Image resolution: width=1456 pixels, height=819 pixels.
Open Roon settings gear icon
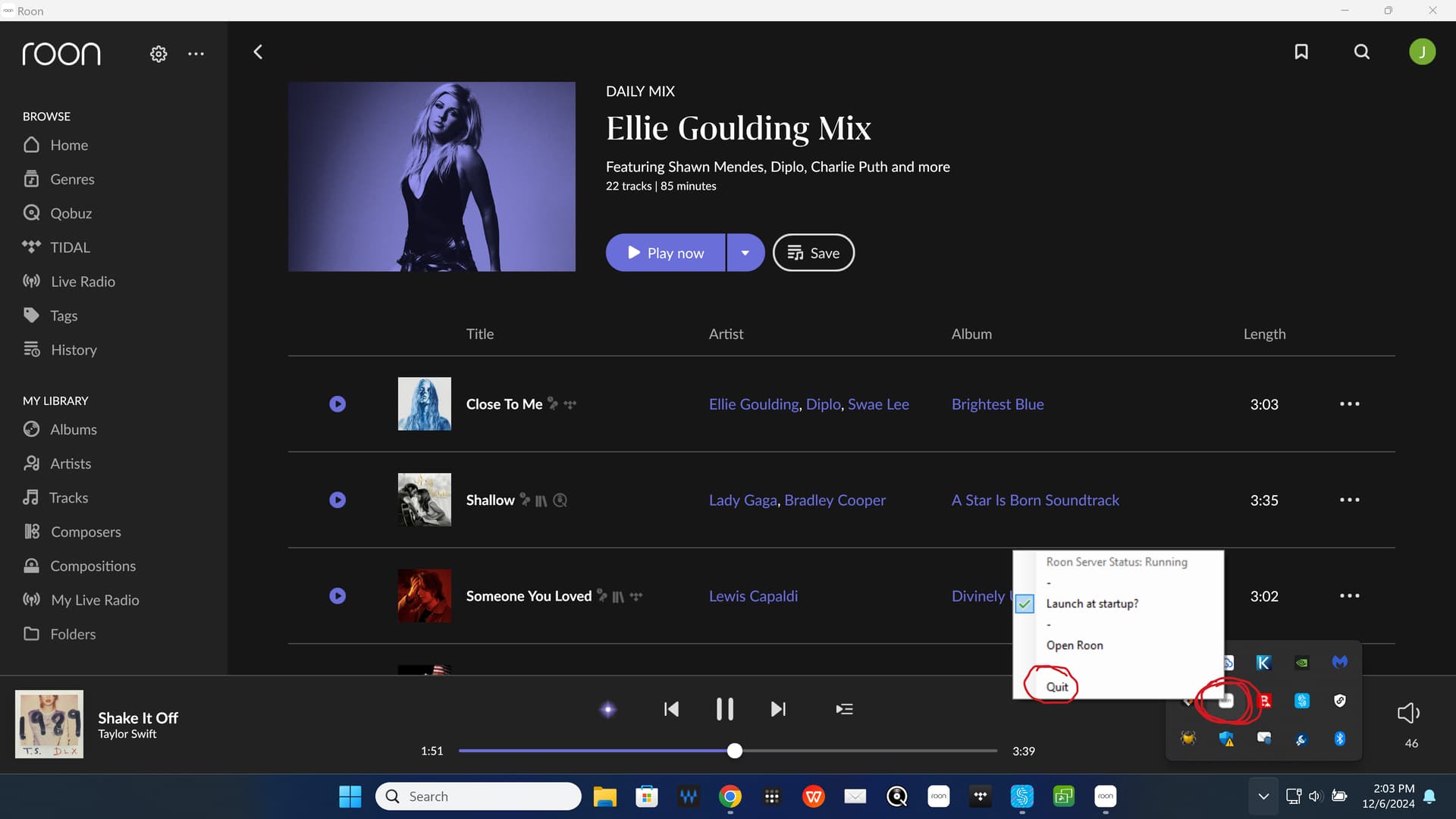click(158, 54)
